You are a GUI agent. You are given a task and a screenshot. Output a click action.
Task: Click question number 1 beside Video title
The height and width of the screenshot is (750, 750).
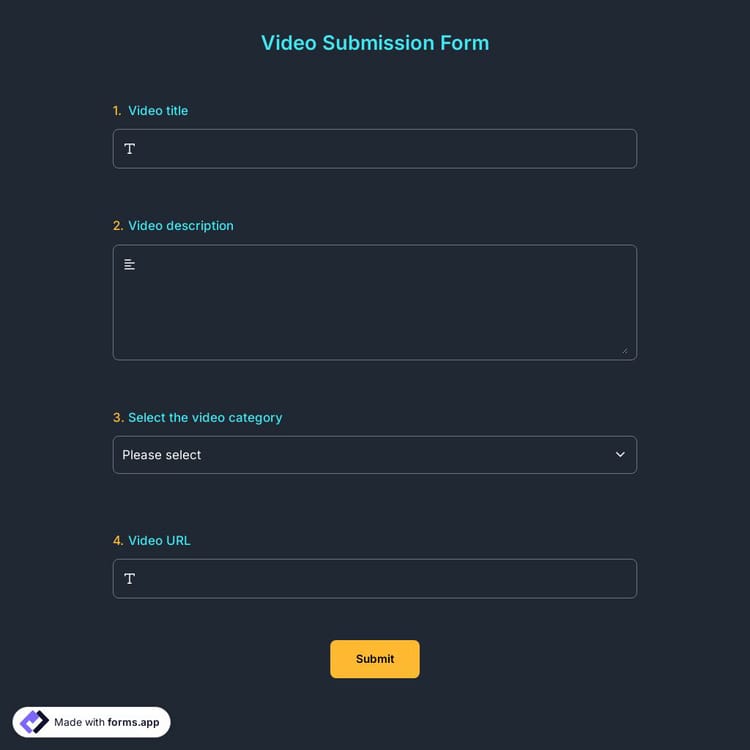point(117,111)
